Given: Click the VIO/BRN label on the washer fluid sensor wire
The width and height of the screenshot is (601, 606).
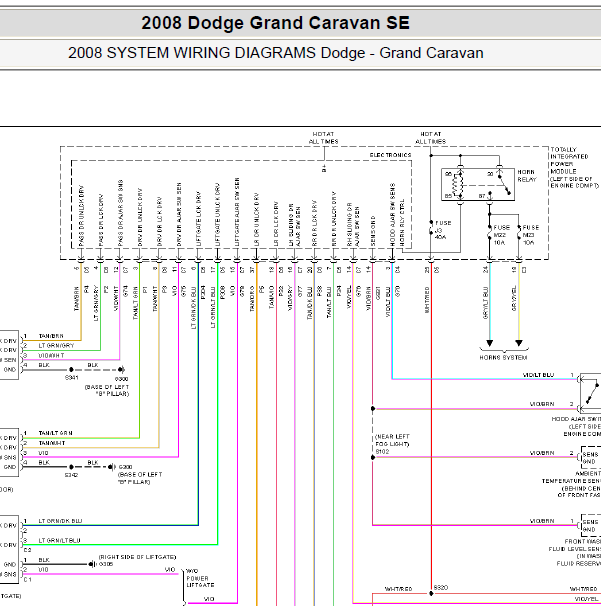Looking at the screenshot, I should pyautogui.click(x=542, y=521).
